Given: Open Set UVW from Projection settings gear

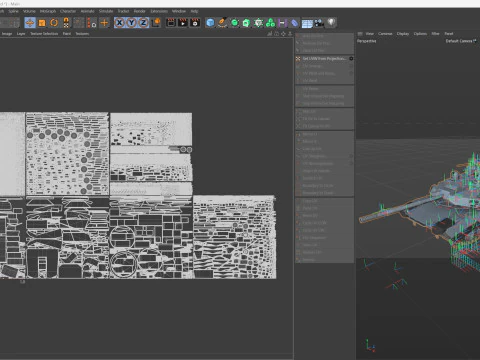Looking at the screenshot, I should (351, 59).
